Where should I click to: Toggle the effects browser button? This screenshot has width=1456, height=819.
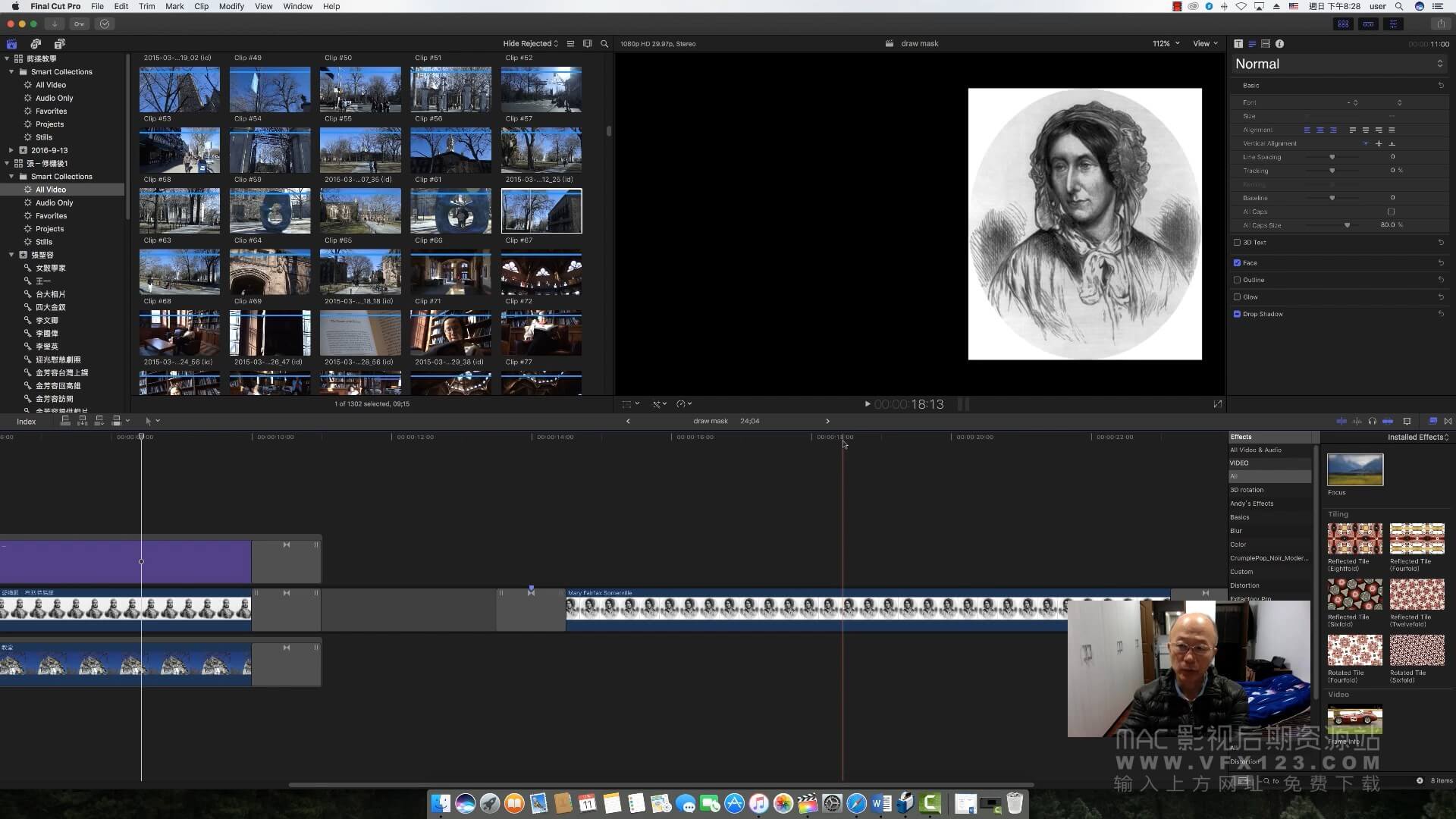[1432, 421]
